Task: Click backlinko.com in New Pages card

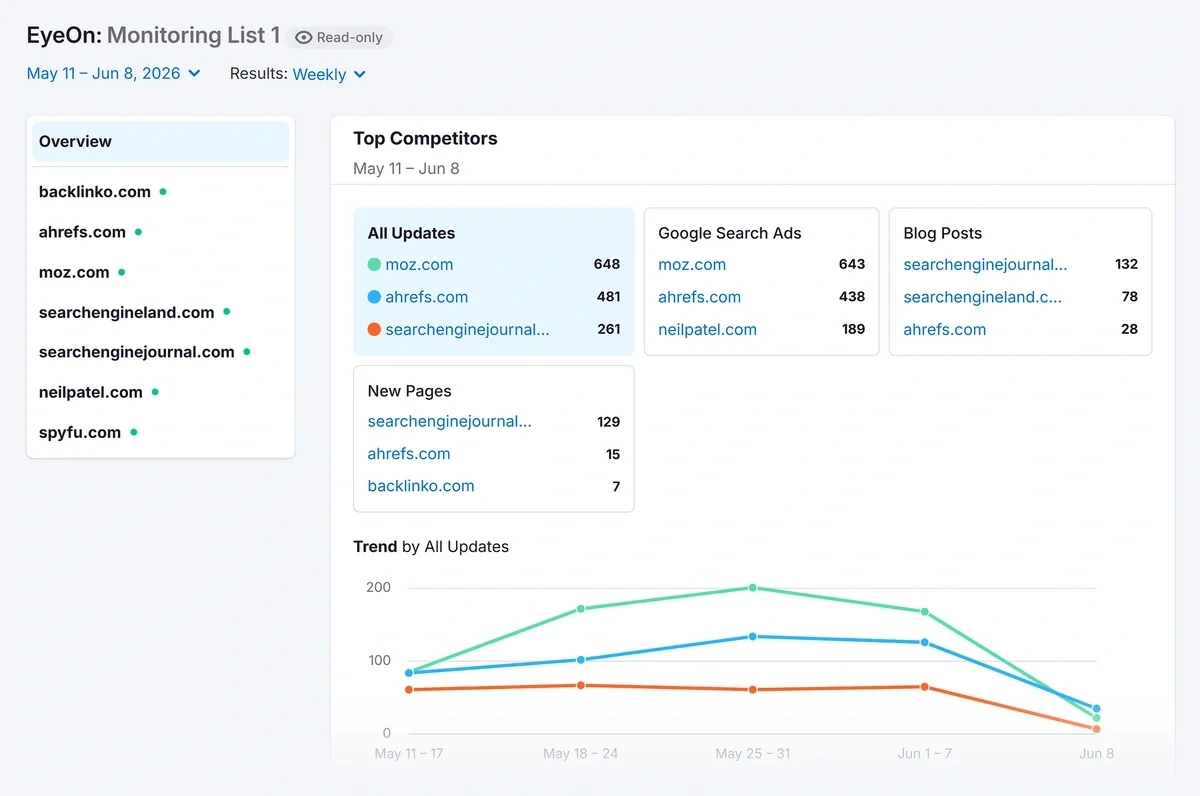Action: pyautogui.click(x=421, y=486)
